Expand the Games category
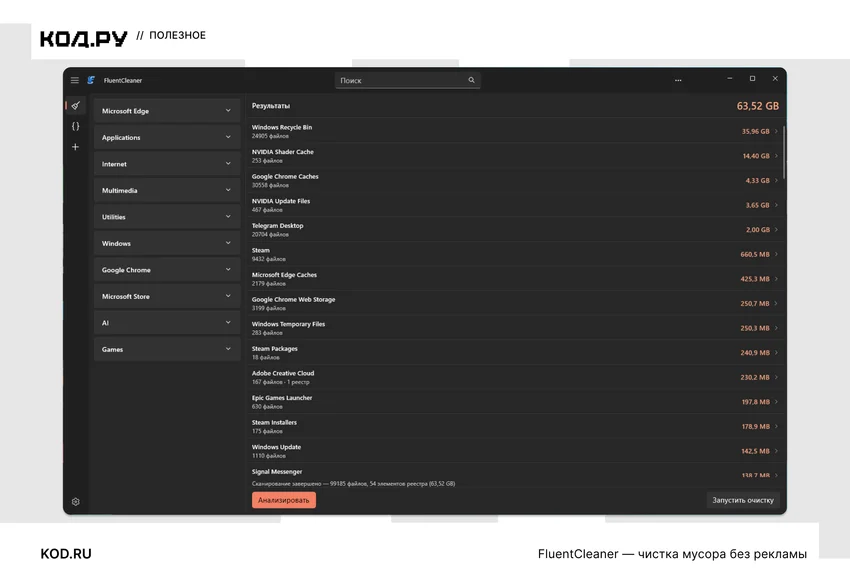Viewport: 850px width, 582px height. pos(167,350)
